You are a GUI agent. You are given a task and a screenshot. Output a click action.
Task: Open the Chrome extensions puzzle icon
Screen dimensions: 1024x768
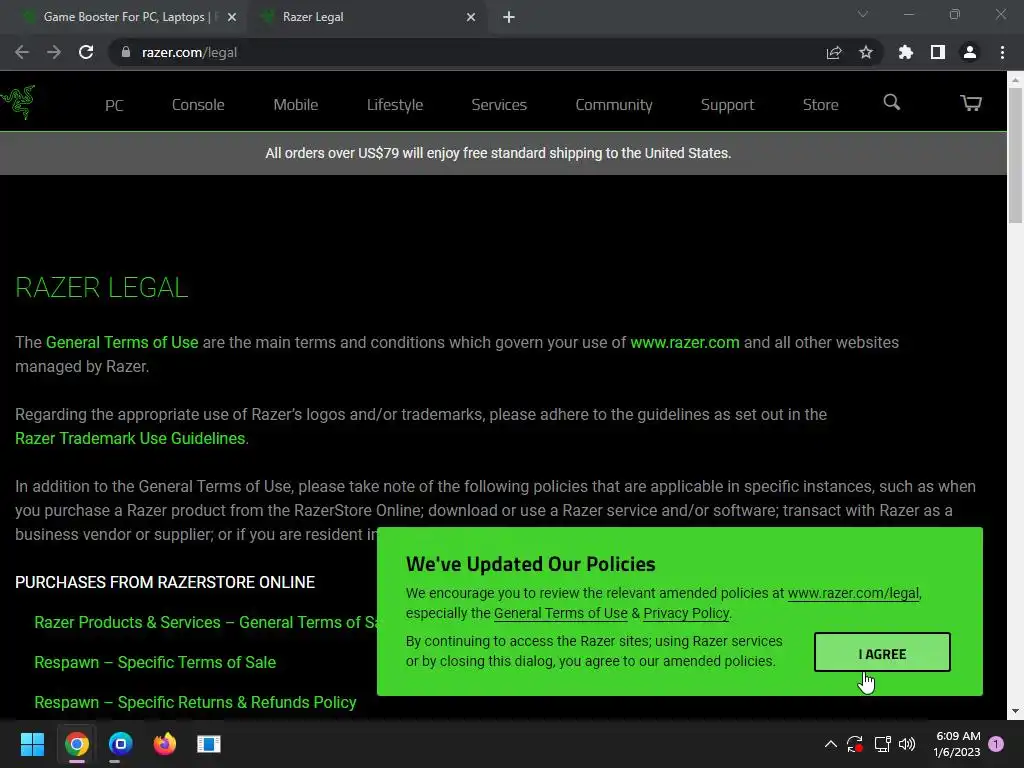click(x=906, y=52)
